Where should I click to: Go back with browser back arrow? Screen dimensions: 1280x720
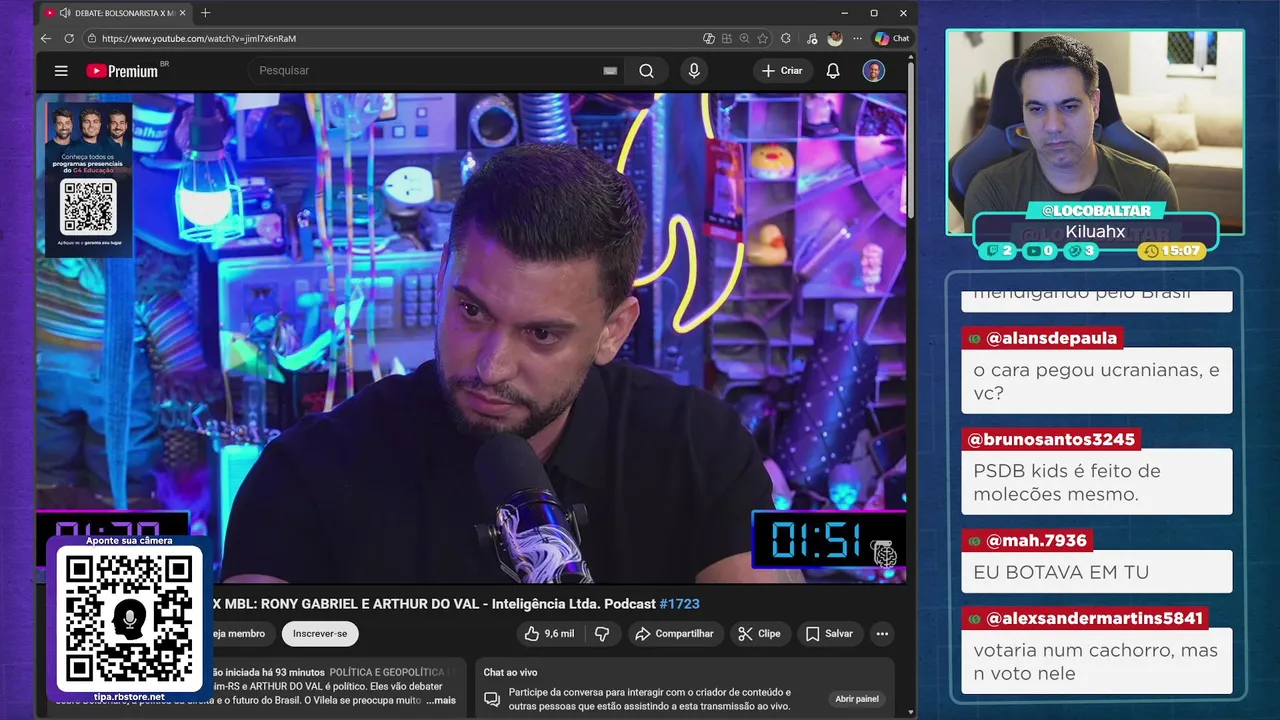click(x=46, y=38)
